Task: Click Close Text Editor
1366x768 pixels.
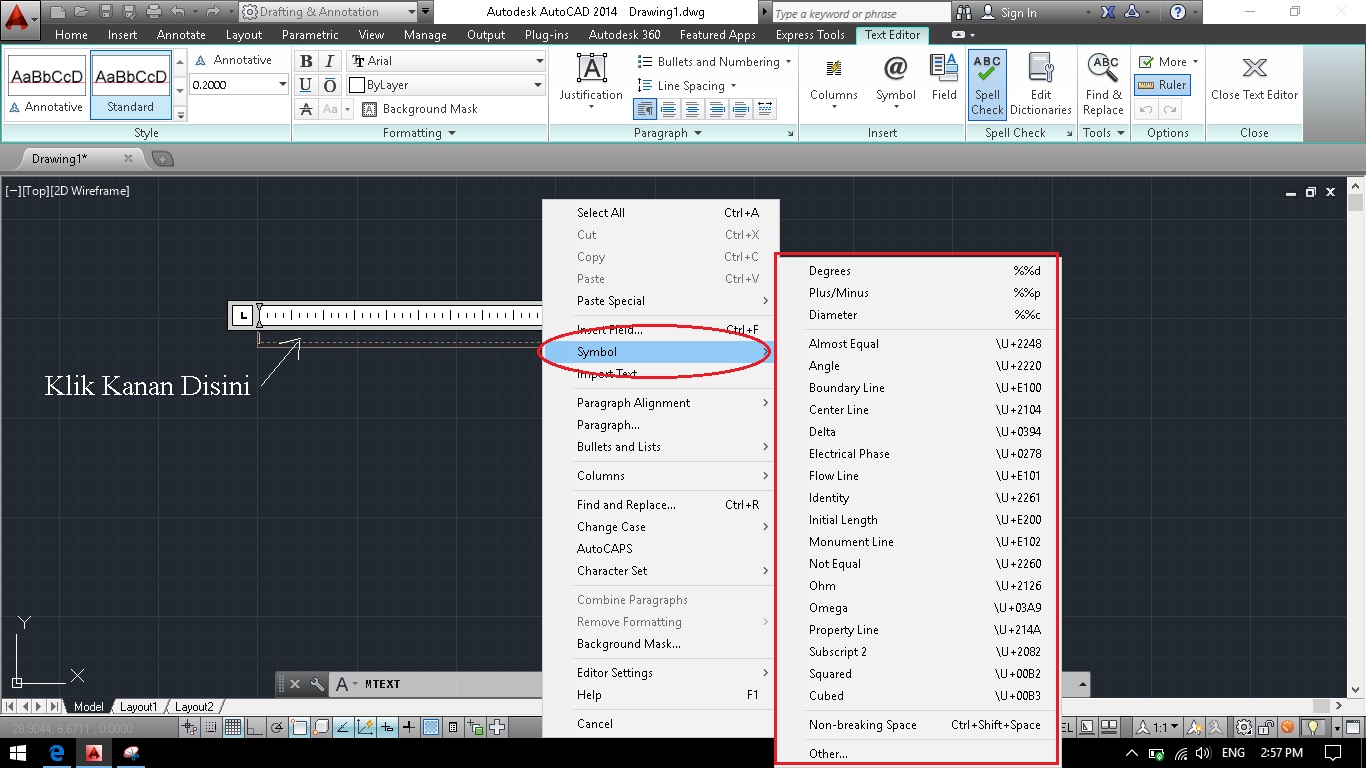Action: coord(1254,80)
